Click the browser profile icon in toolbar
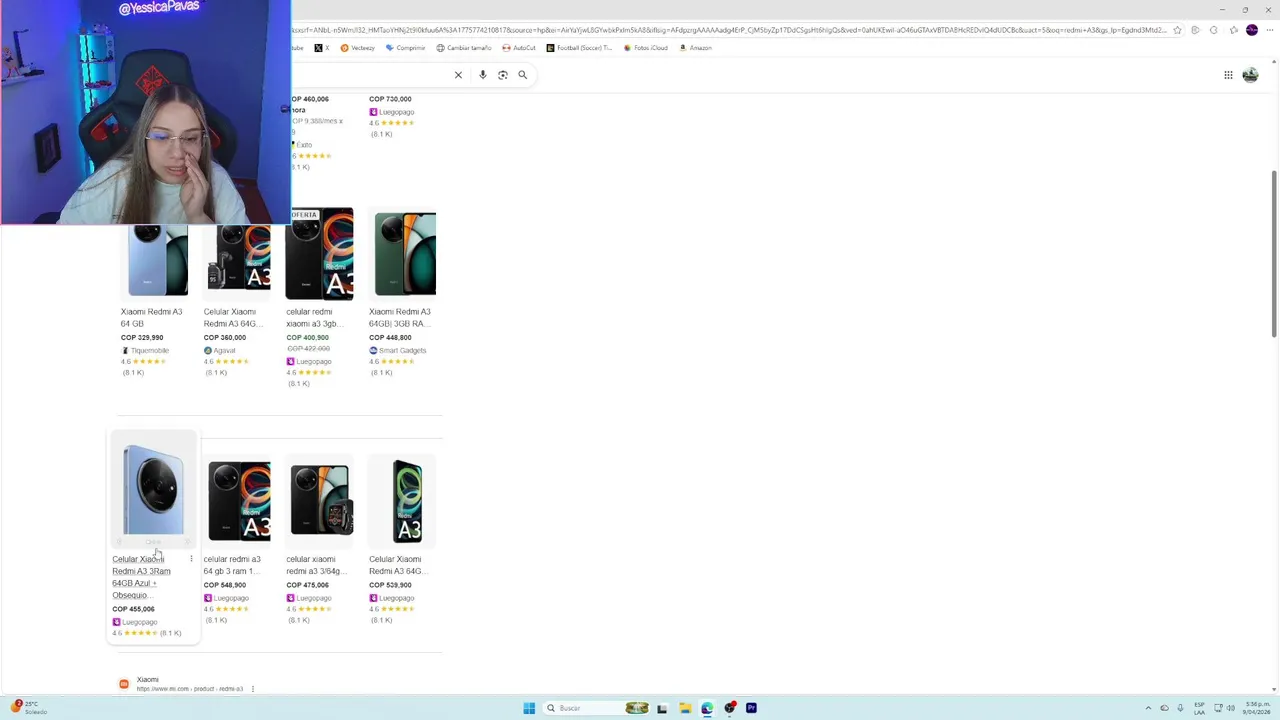The height and width of the screenshot is (720, 1280). coord(1251,30)
